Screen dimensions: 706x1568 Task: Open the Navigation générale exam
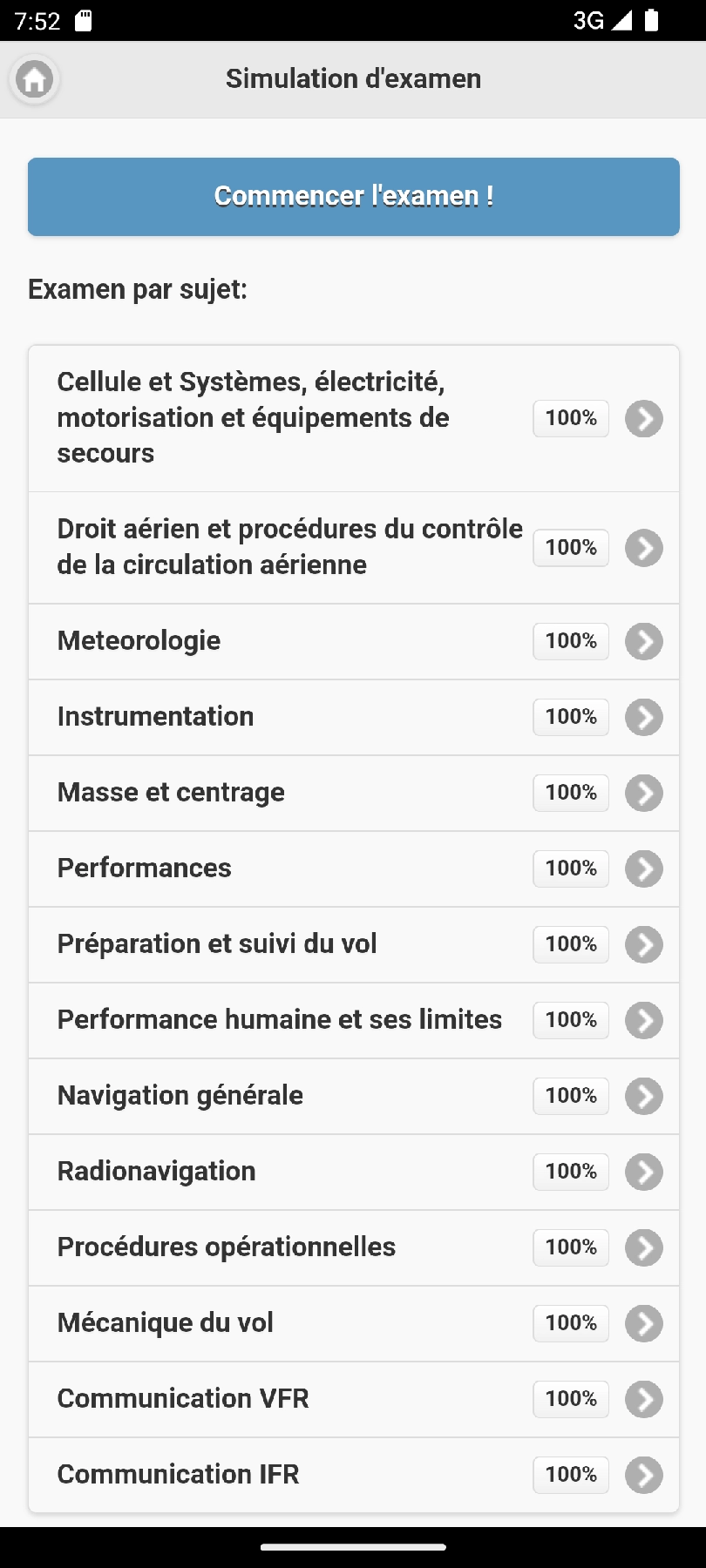tap(180, 1096)
